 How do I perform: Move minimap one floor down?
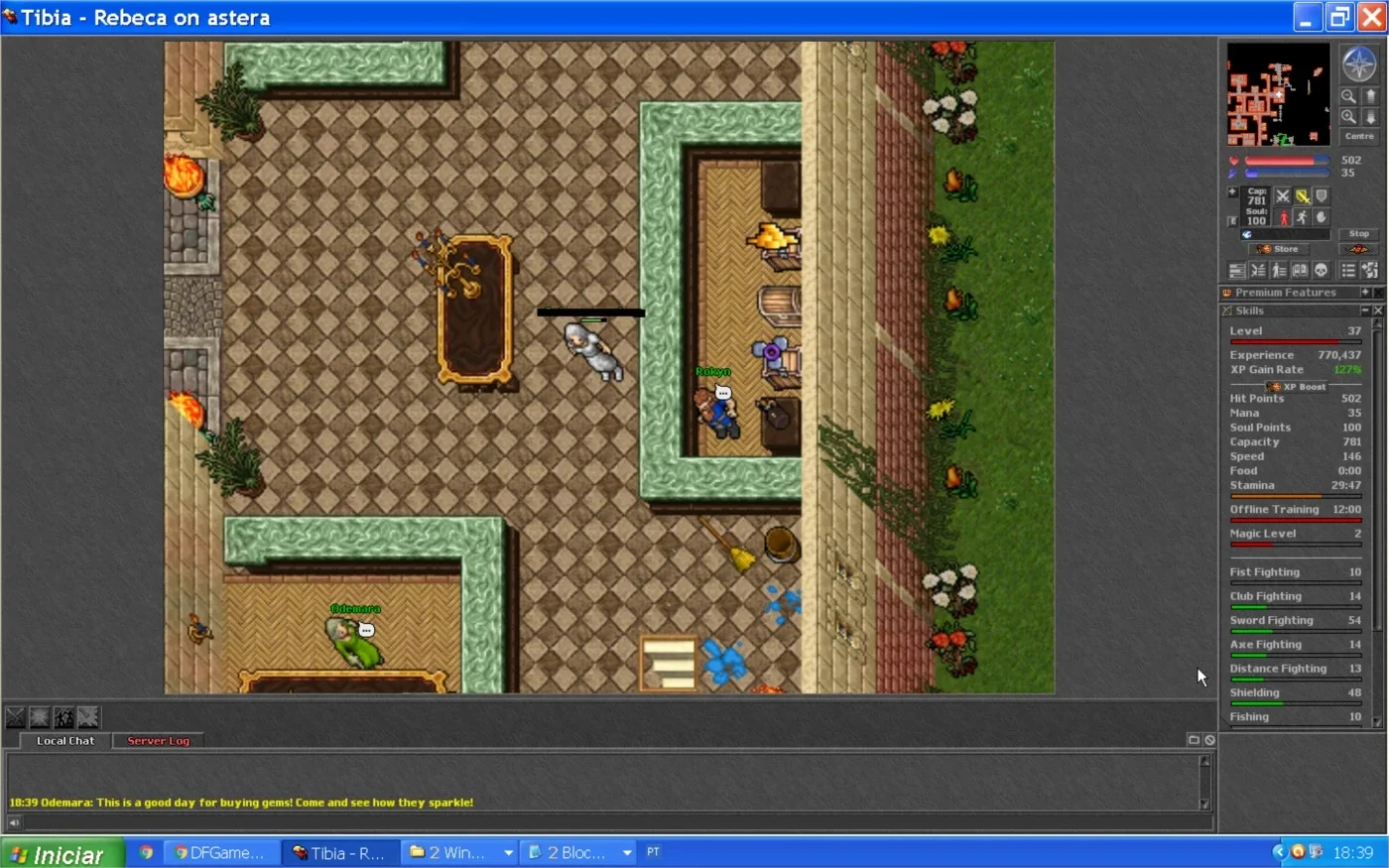1370,116
